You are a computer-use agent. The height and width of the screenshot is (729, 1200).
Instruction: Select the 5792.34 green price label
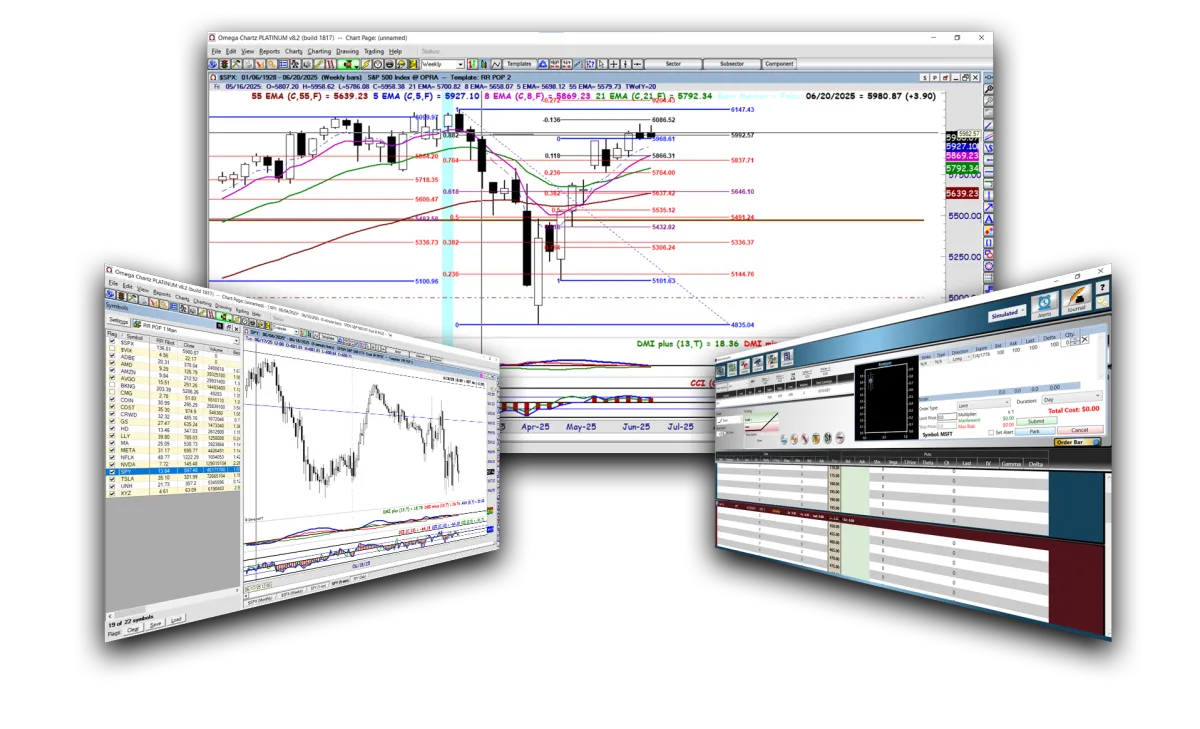pos(962,169)
